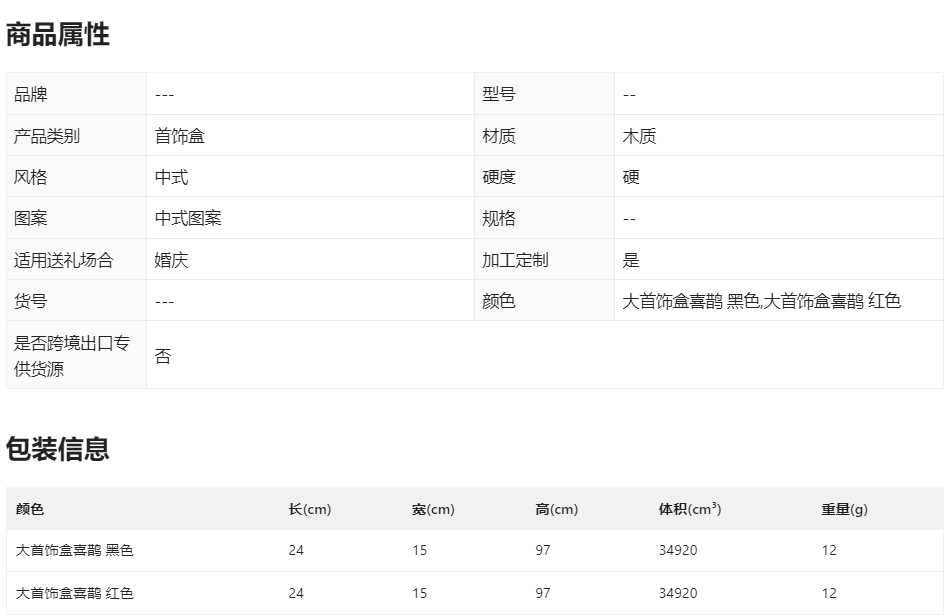Select the 重量(g) column header

[844, 509]
